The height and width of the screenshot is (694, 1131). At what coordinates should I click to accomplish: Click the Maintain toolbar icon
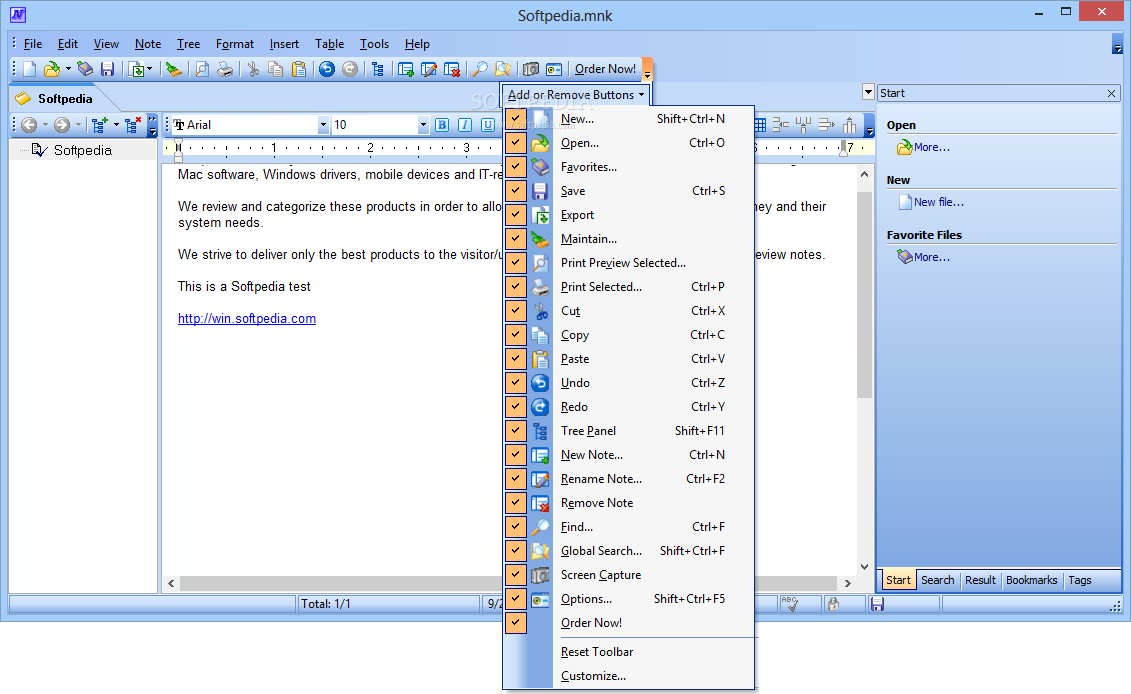173,69
